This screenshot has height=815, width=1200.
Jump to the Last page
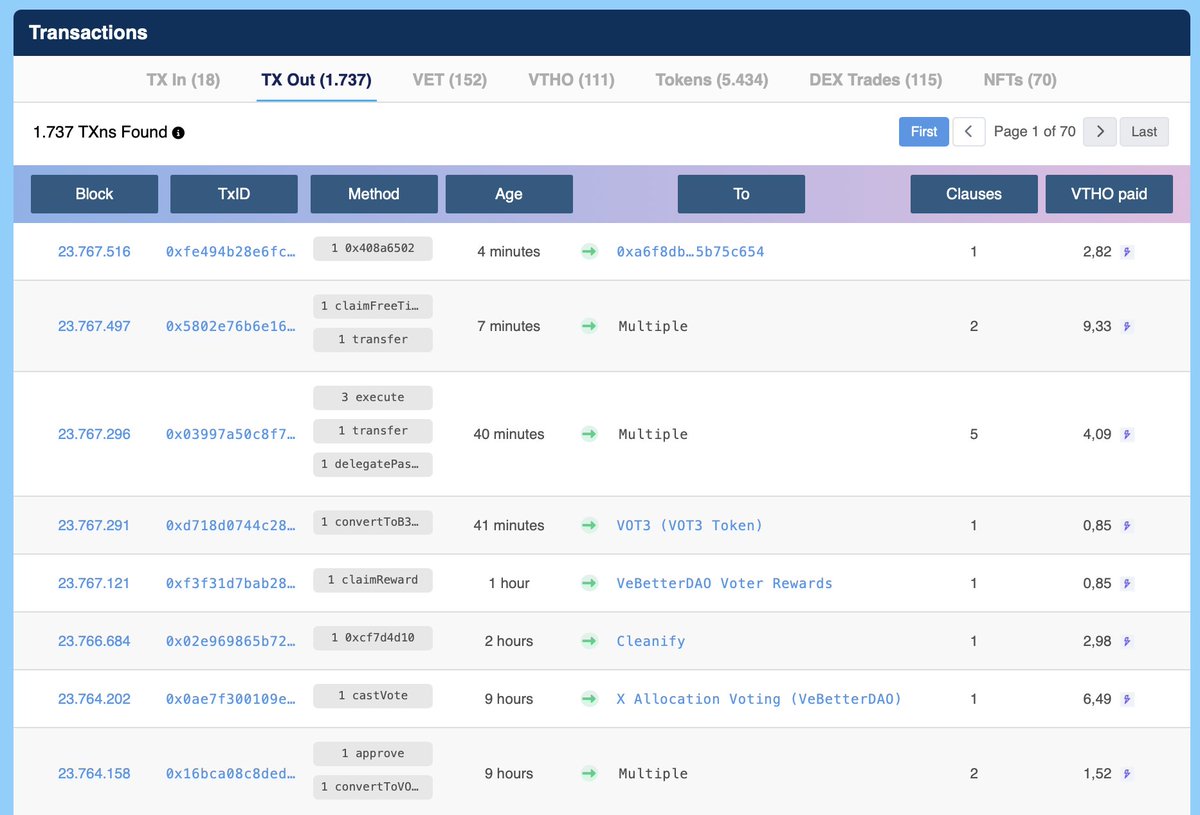coord(1144,131)
